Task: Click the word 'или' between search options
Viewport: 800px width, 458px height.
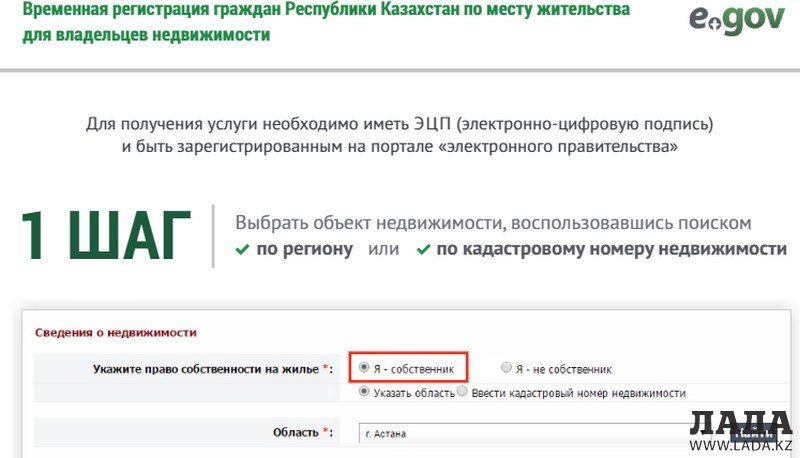Action: pyautogui.click(x=383, y=249)
